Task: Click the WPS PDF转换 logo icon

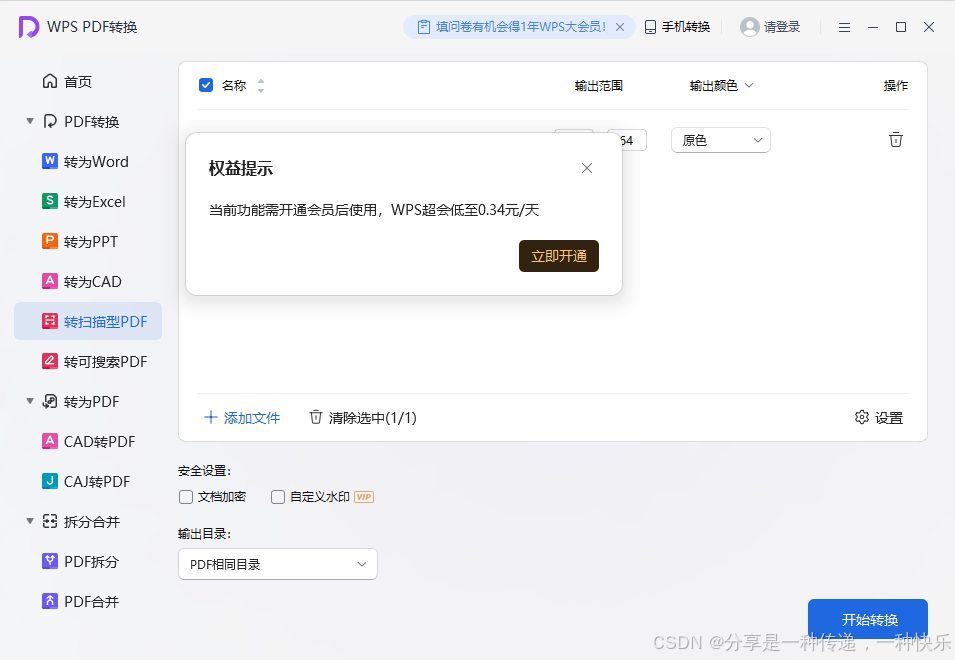Action: tap(29, 27)
